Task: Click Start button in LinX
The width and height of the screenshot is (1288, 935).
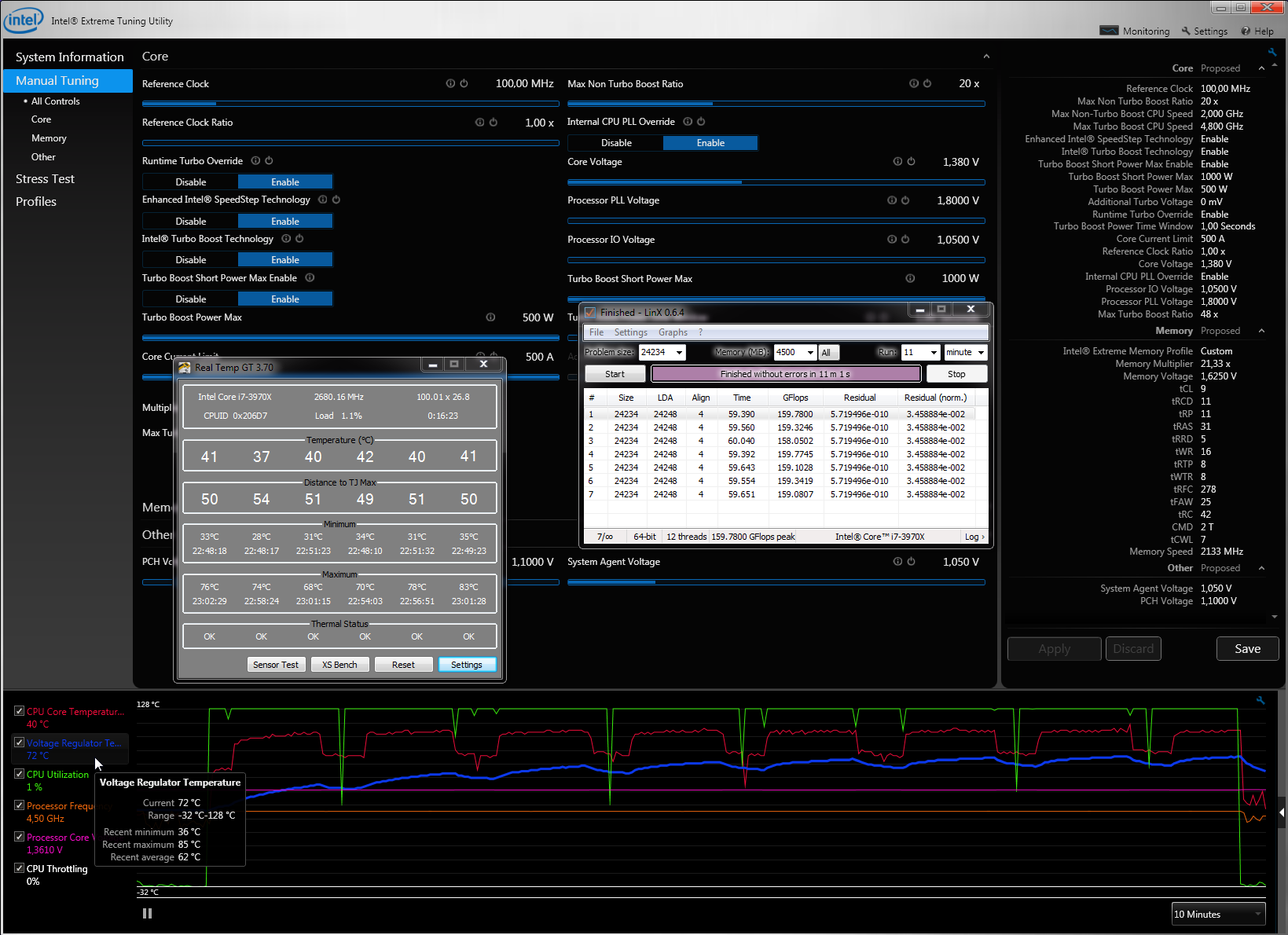Action: 615,374
